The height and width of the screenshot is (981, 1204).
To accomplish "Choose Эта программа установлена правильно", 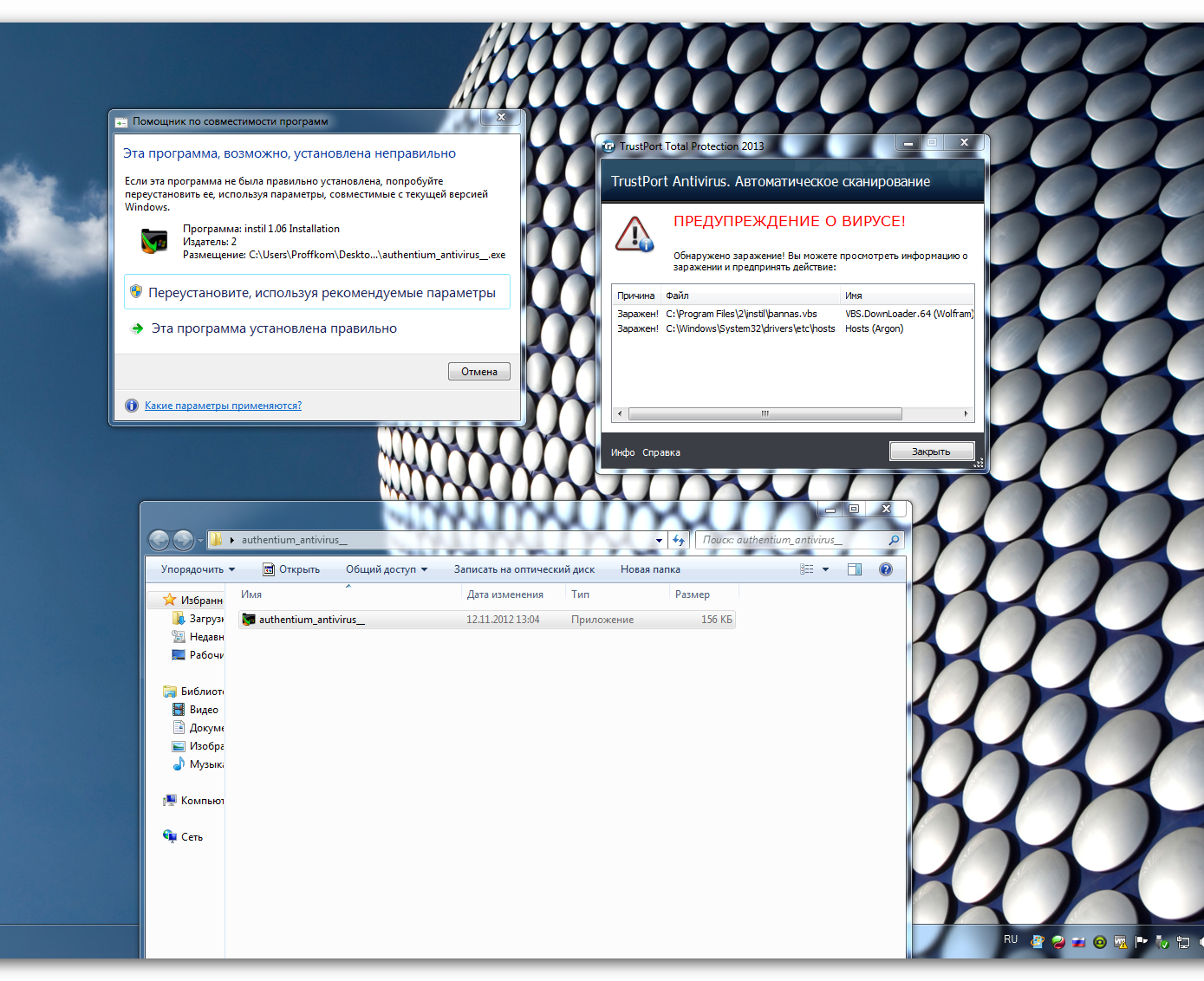I will coord(274,328).
